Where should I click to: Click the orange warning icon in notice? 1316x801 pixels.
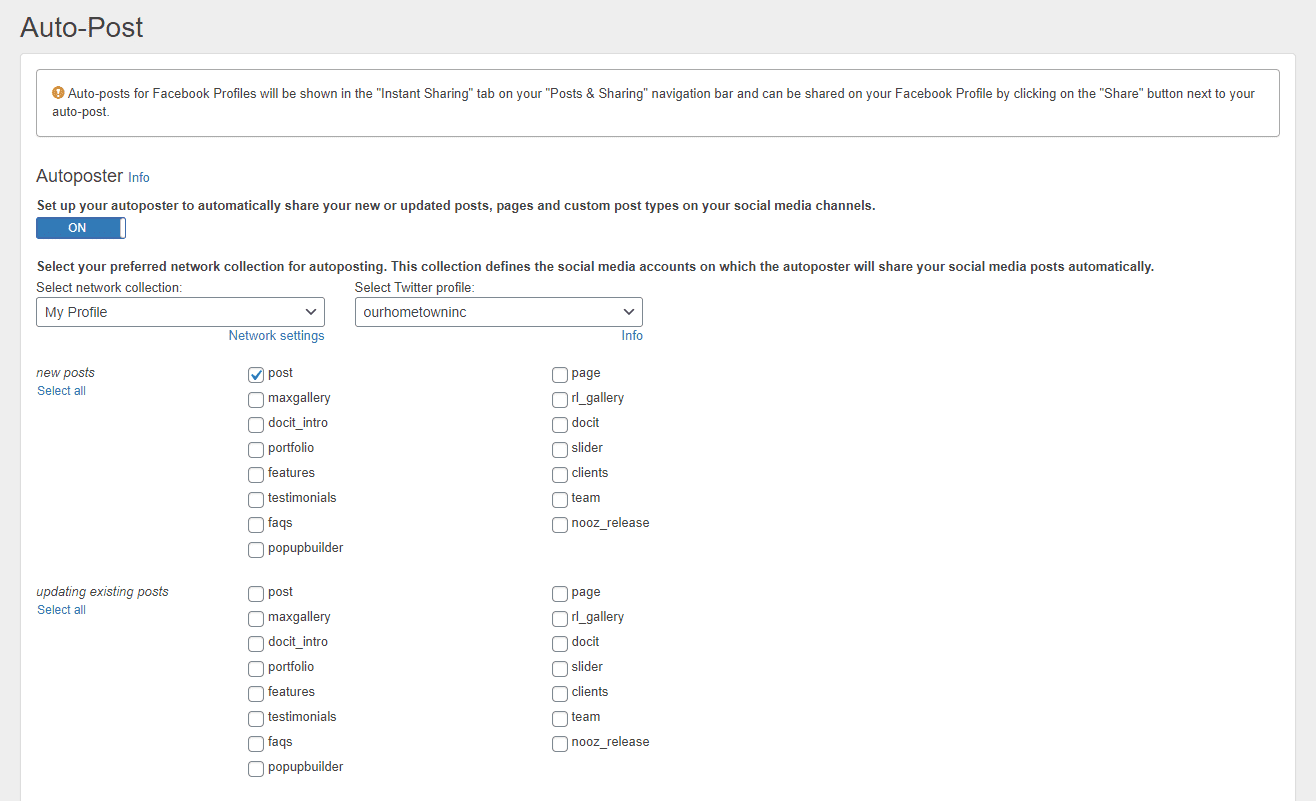(58, 94)
